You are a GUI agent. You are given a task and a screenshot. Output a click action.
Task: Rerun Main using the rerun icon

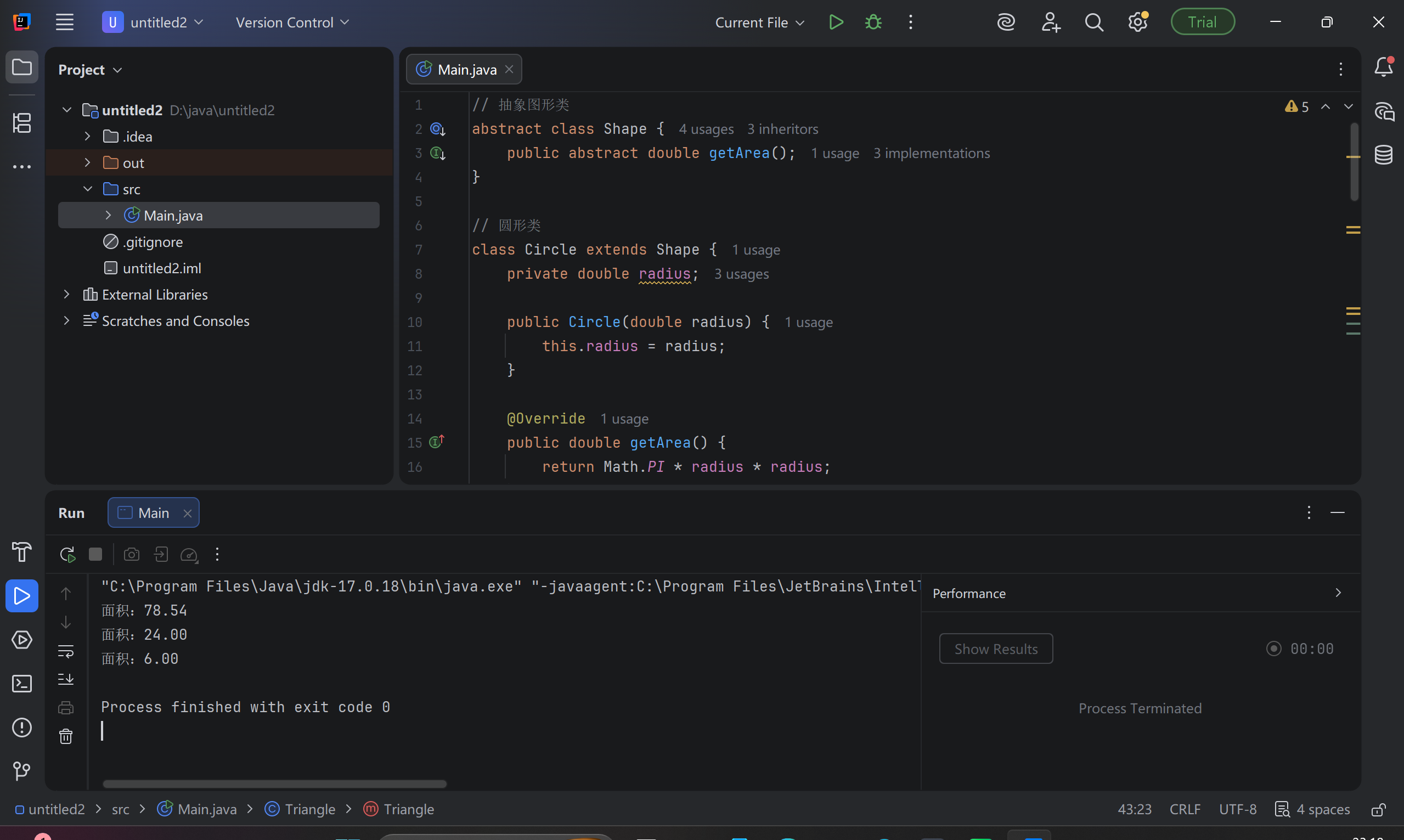pos(67,554)
